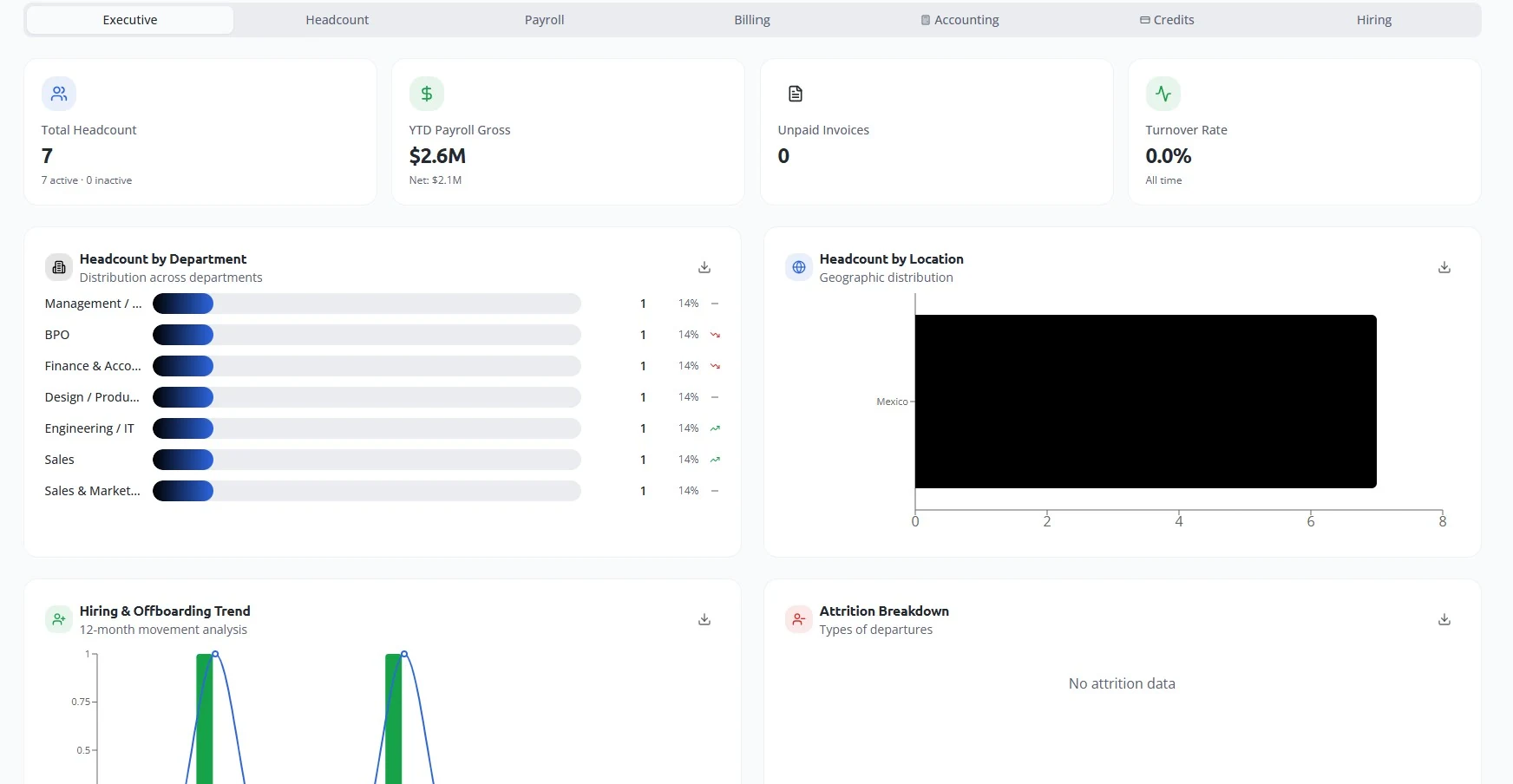This screenshot has width=1513, height=784.
Task: Click the 'Attrition Breakdown' heading
Action: click(884, 611)
